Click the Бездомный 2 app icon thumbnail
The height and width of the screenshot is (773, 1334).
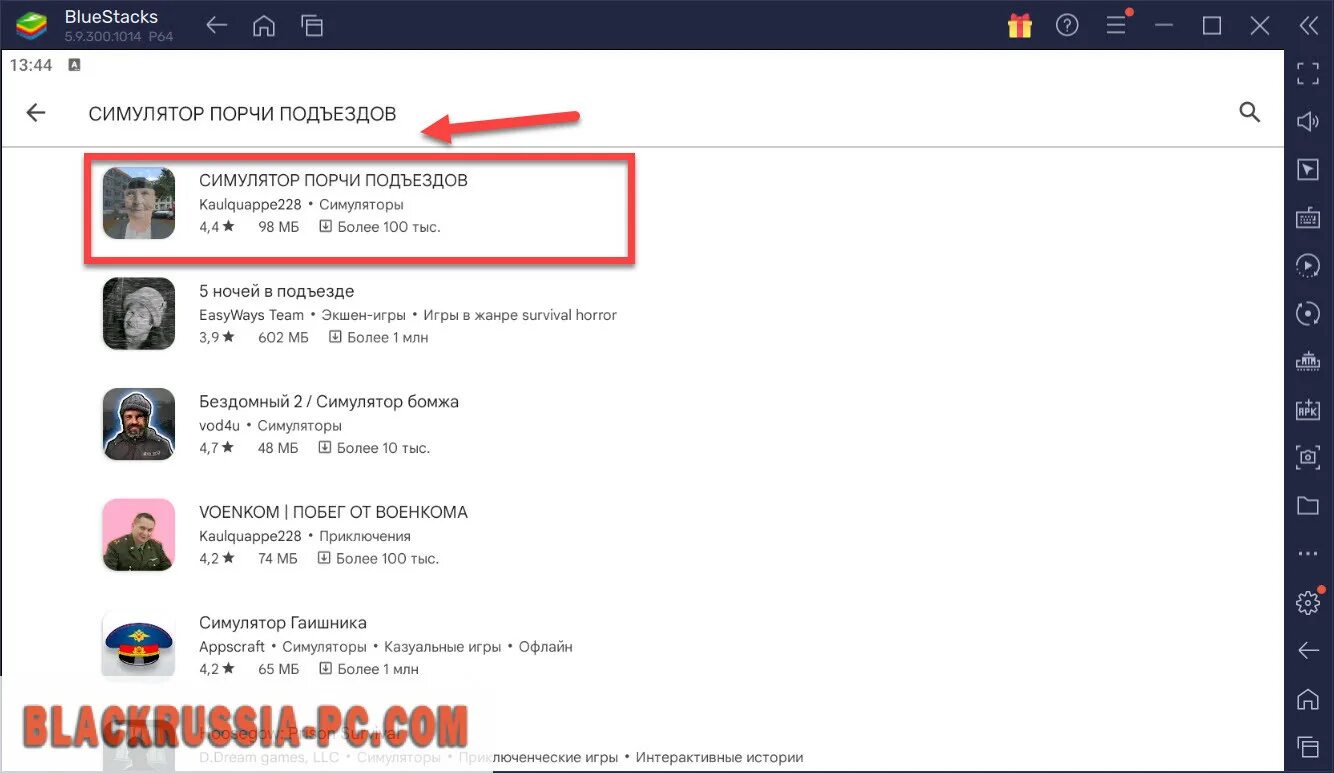coord(139,424)
